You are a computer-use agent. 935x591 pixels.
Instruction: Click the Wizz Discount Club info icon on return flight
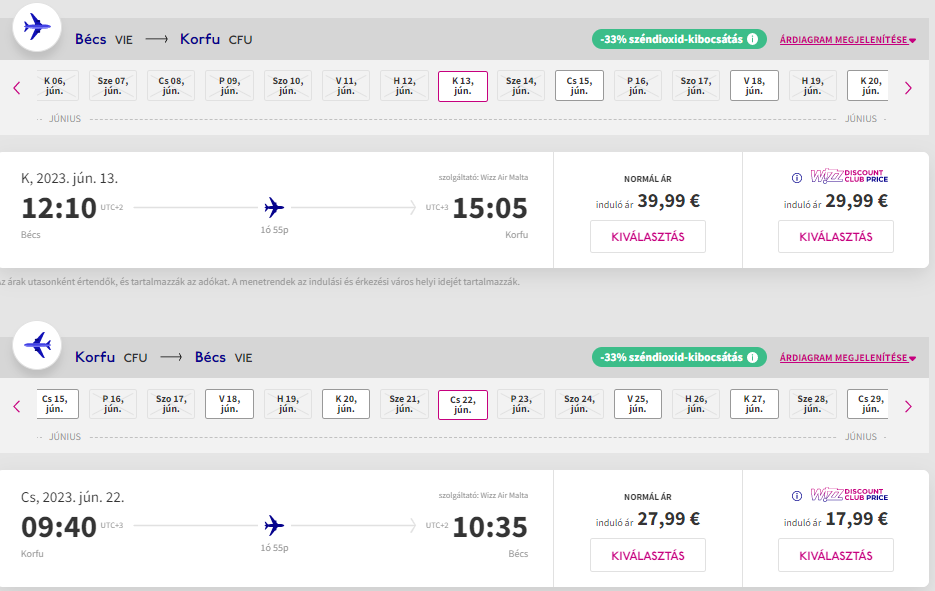[x=797, y=495]
